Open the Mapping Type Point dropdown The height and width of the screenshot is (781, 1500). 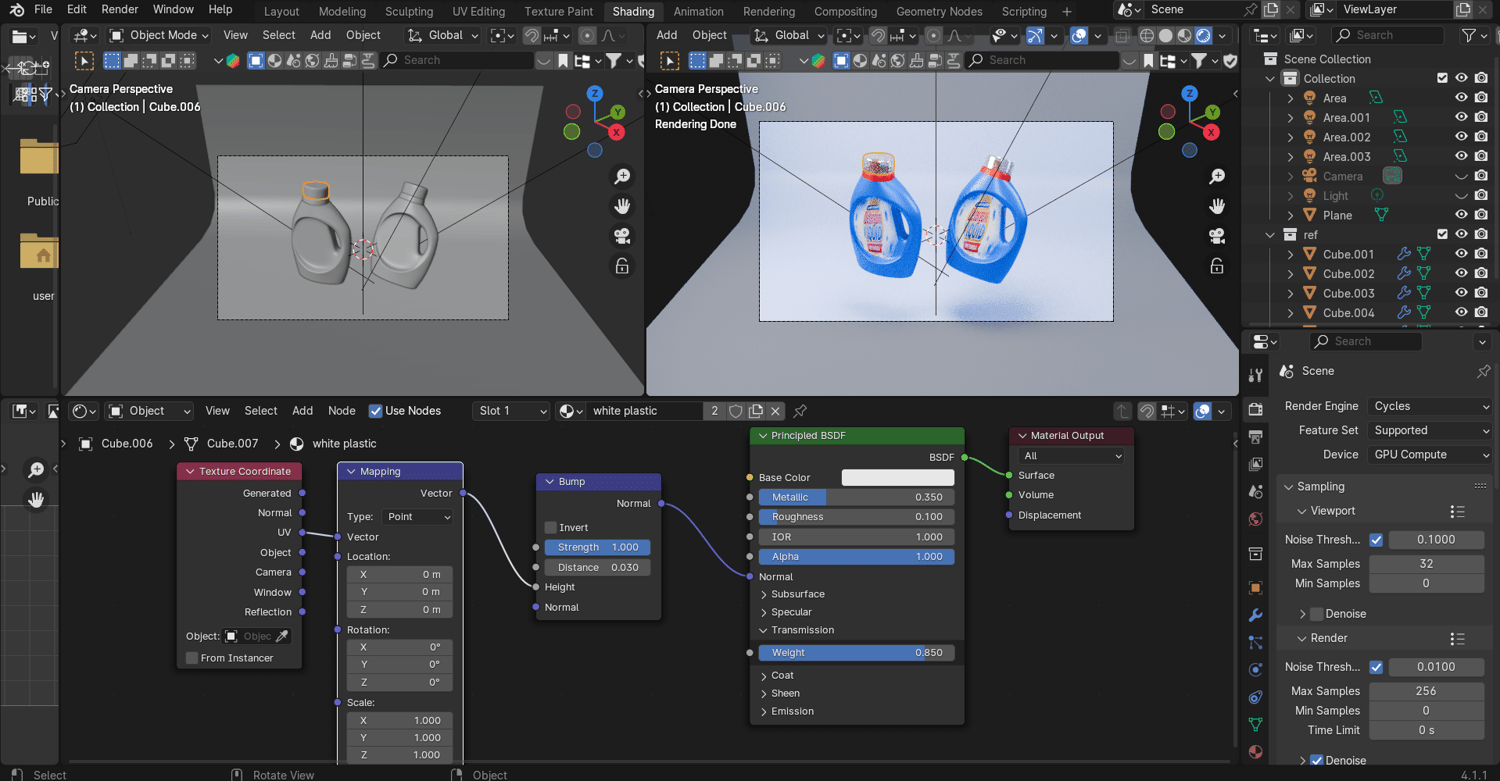point(418,517)
